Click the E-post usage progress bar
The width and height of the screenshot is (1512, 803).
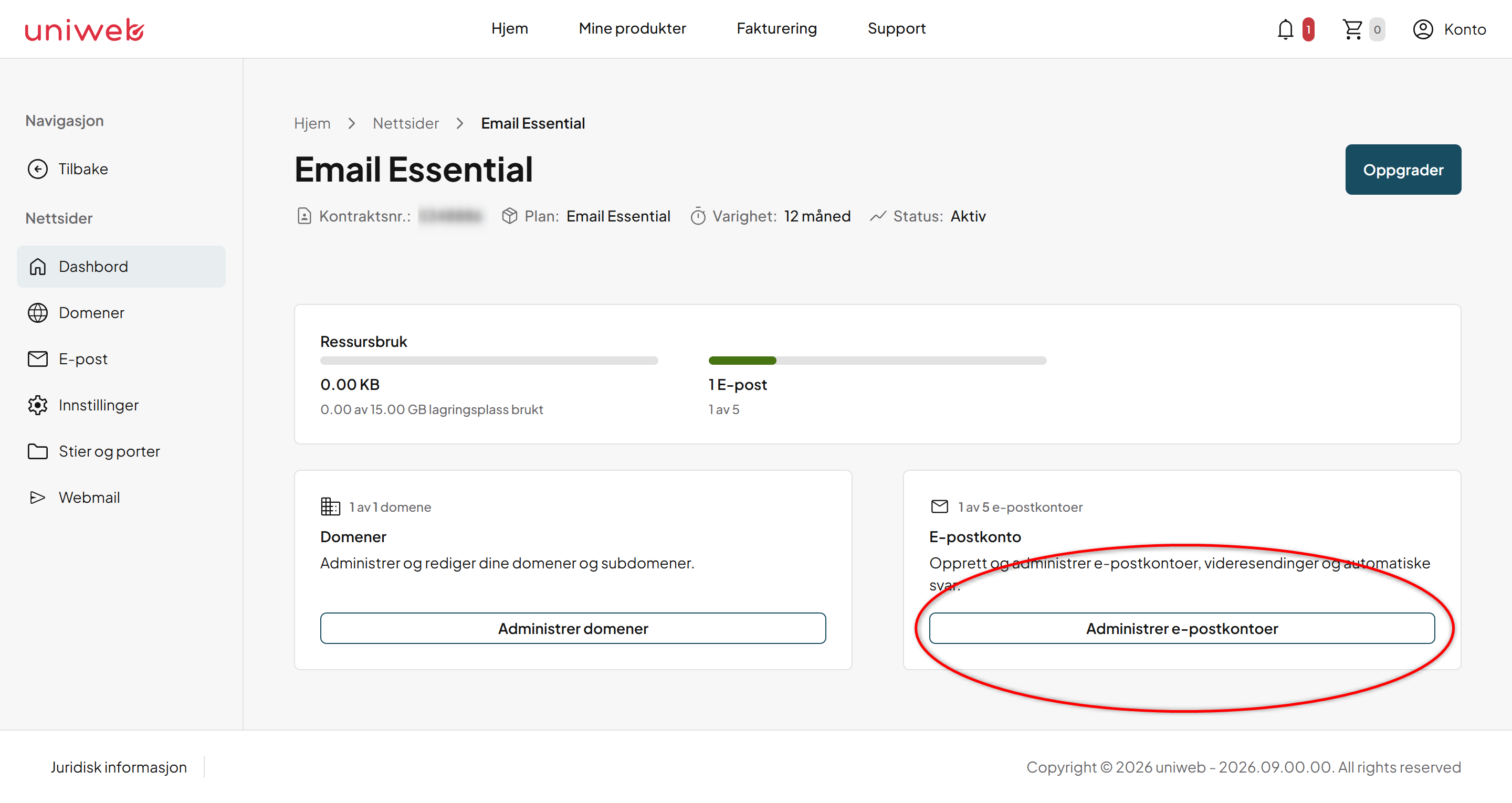[877, 361]
